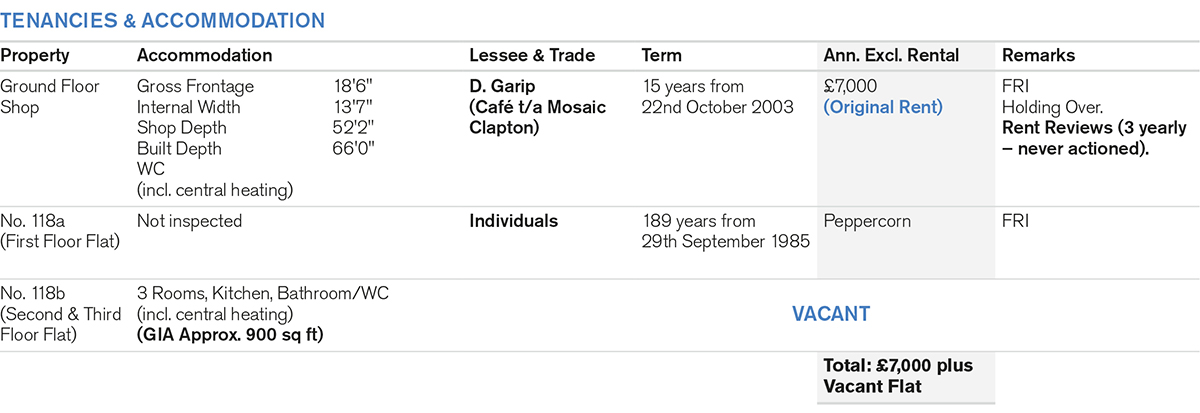The image size is (1200, 413).
Task: Click the TENANCIES & ACCOMMODATION heading
Action: click(162, 20)
